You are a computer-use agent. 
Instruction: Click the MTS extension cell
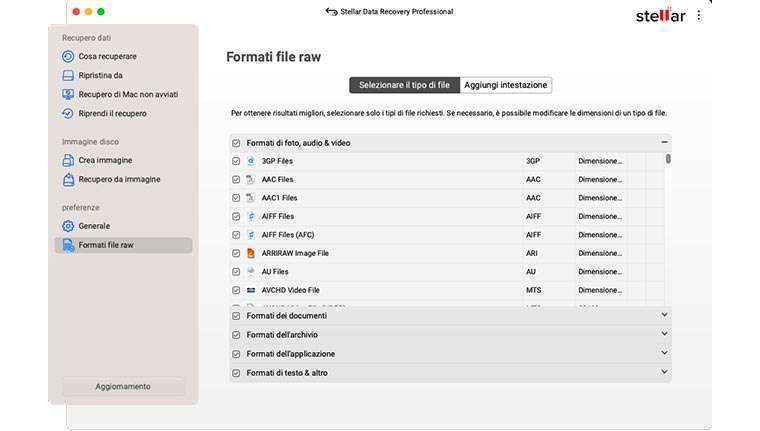coord(534,290)
